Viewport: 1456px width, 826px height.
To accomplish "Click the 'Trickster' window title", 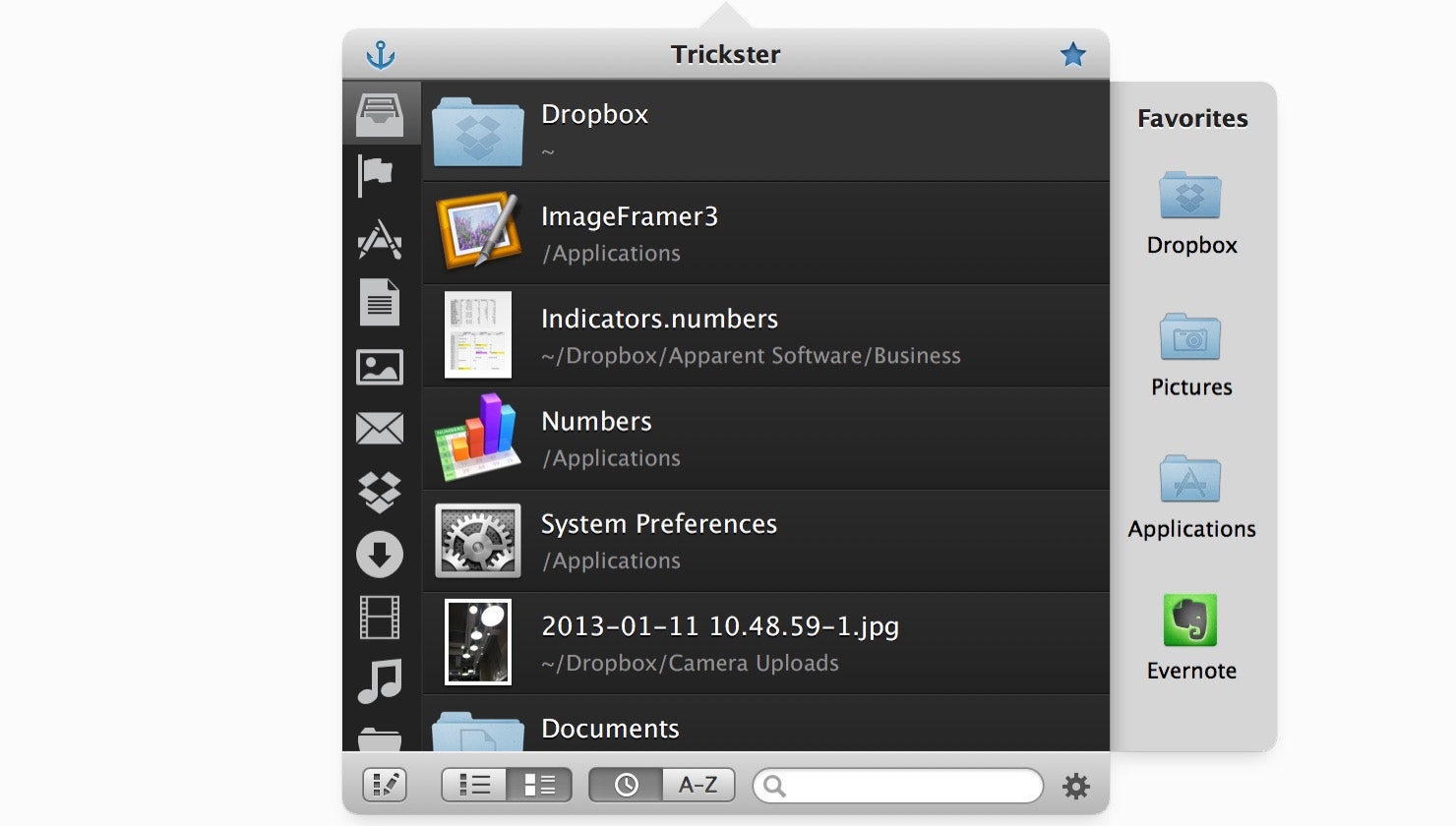I will 726,55.
